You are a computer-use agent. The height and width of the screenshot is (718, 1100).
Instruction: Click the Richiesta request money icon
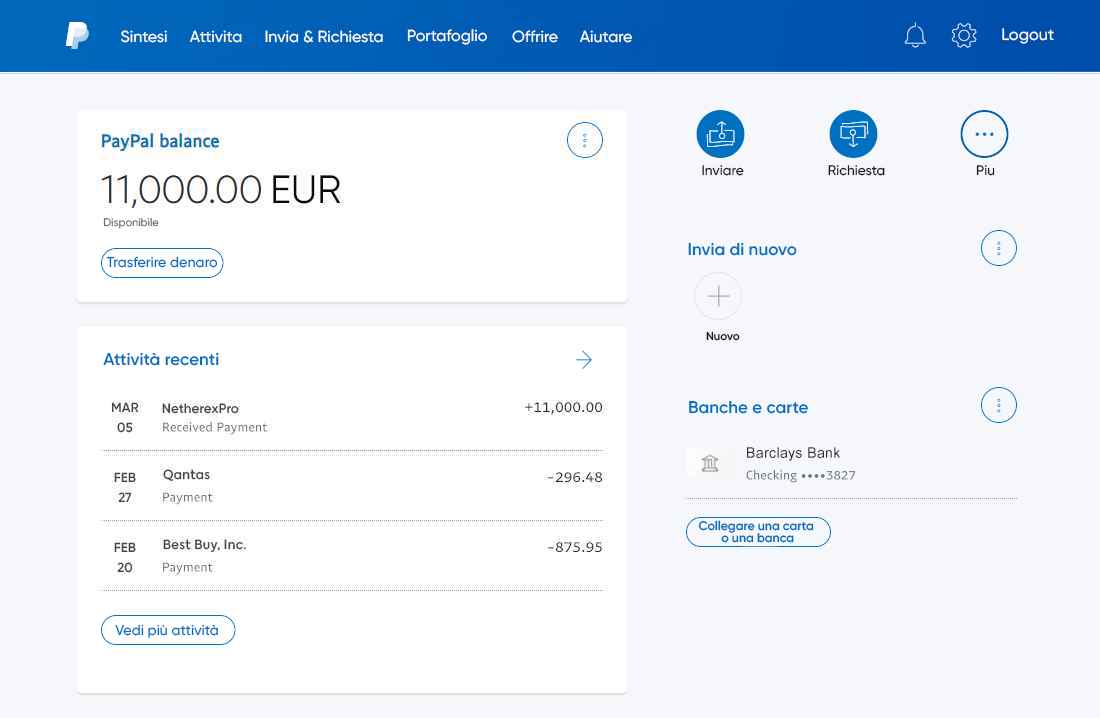pyautogui.click(x=854, y=134)
